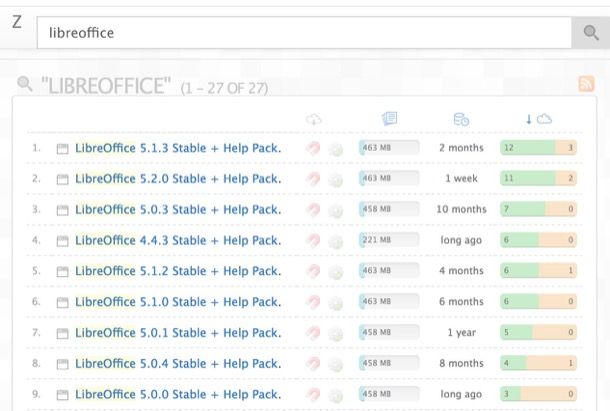The height and width of the screenshot is (411, 610).
Task: Click the gray round icon for LibreOffice 5.0.3
Action: click(336, 211)
